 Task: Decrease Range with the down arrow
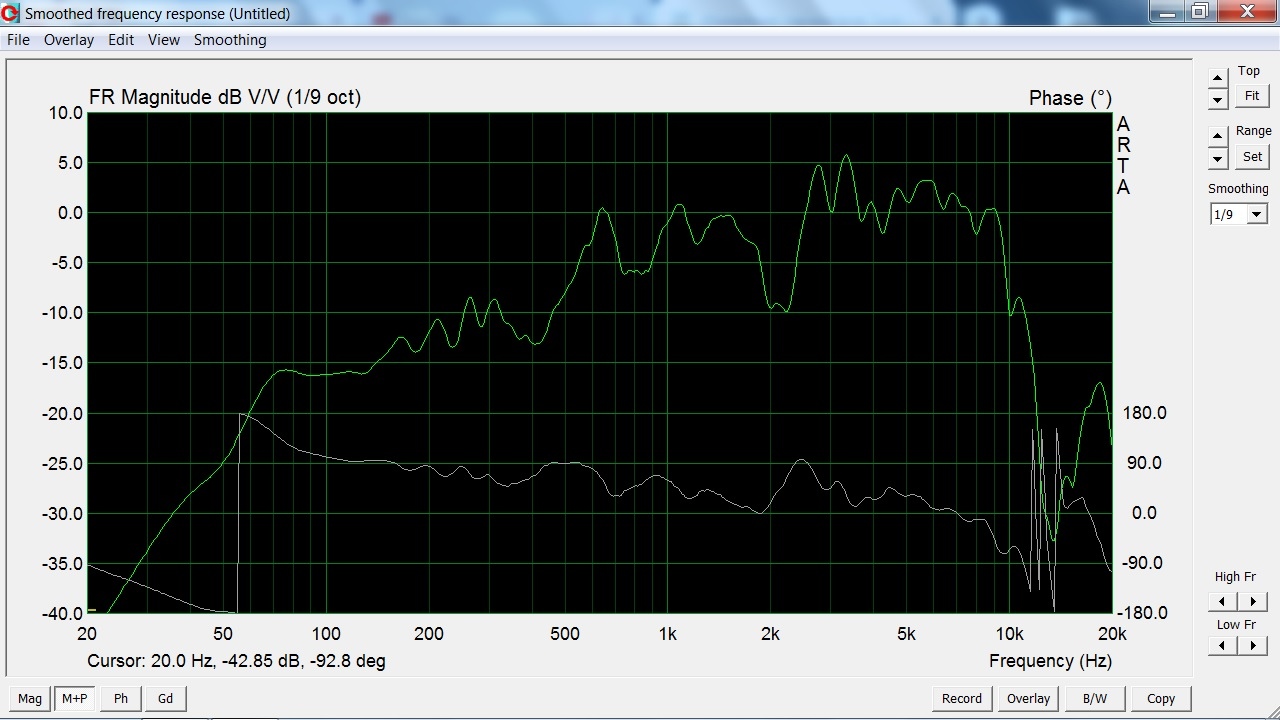click(1217, 158)
